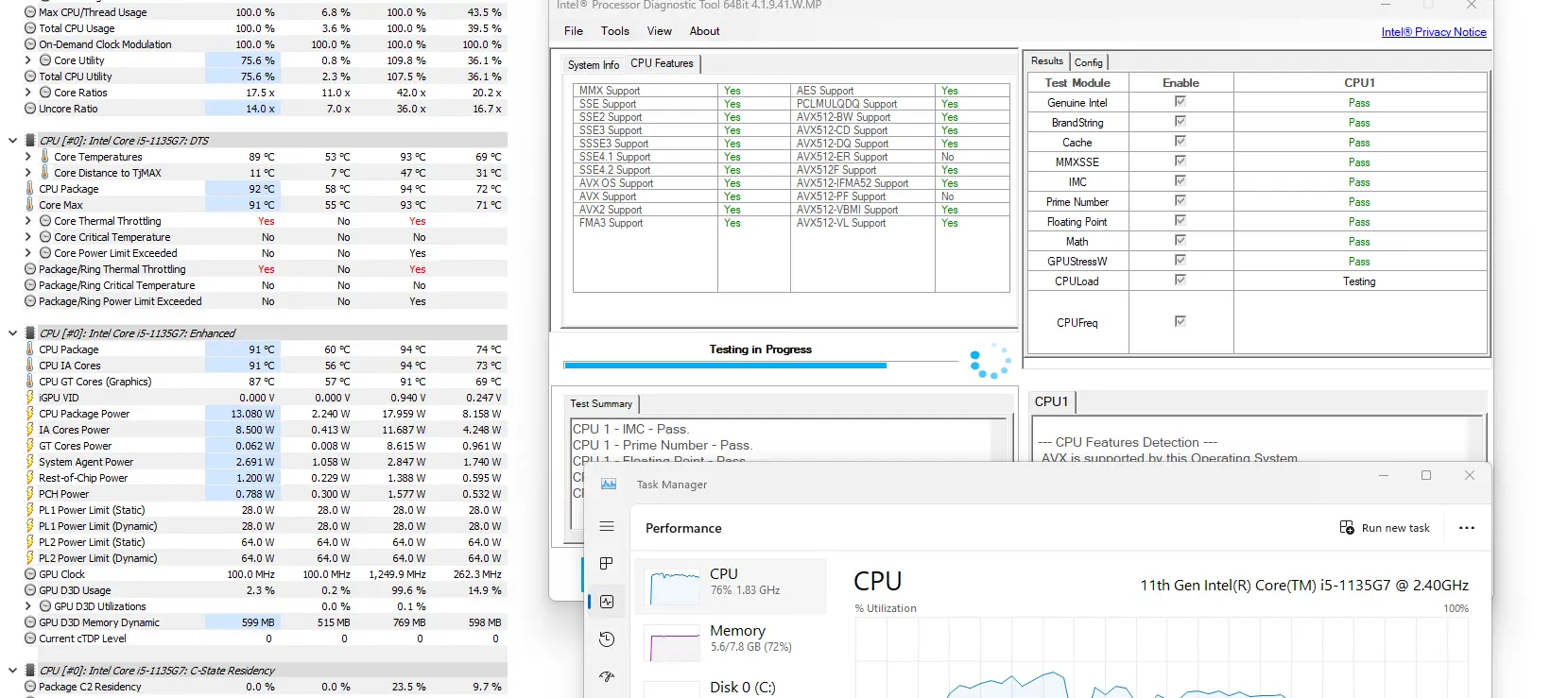Click the power icon beside System Agent Power

30,462
